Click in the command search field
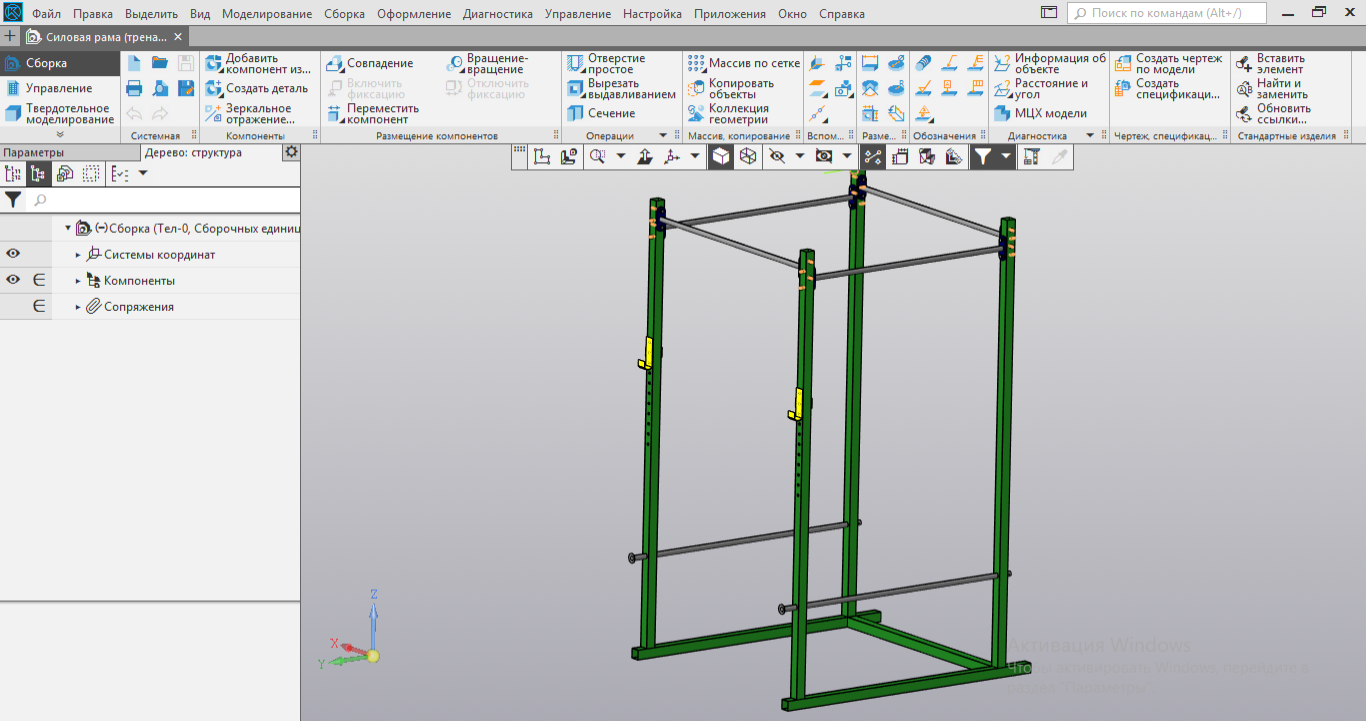This screenshot has height=721, width=1366. coord(1167,13)
